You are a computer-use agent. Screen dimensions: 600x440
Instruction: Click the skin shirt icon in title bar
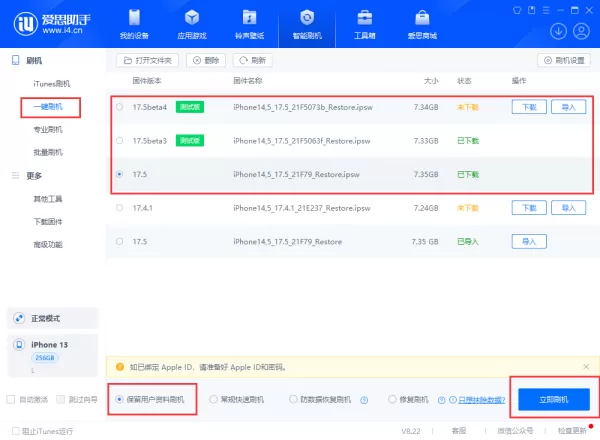pyautogui.click(x=517, y=10)
